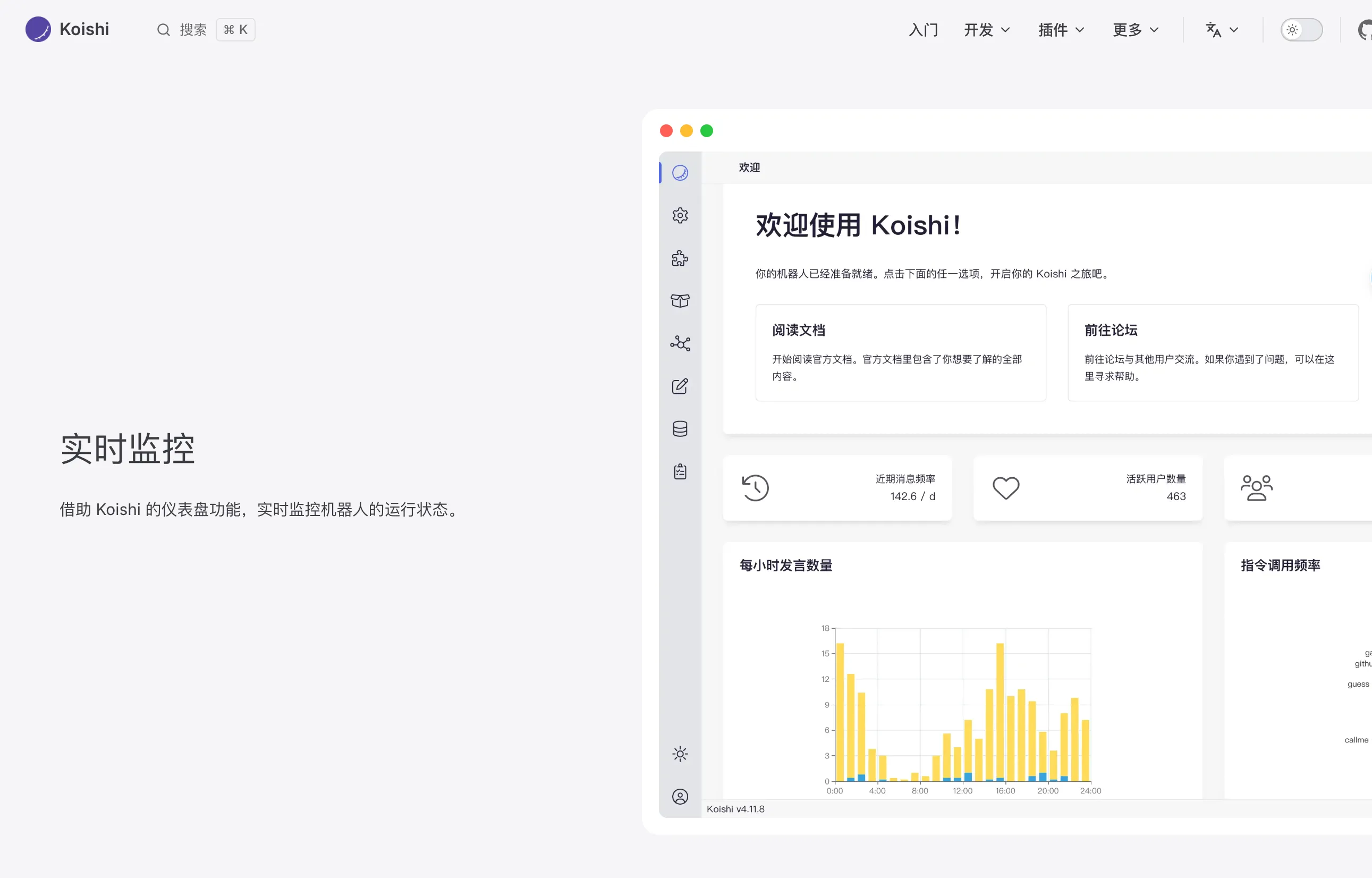Open the 入门 navigation item

(923, 30)
